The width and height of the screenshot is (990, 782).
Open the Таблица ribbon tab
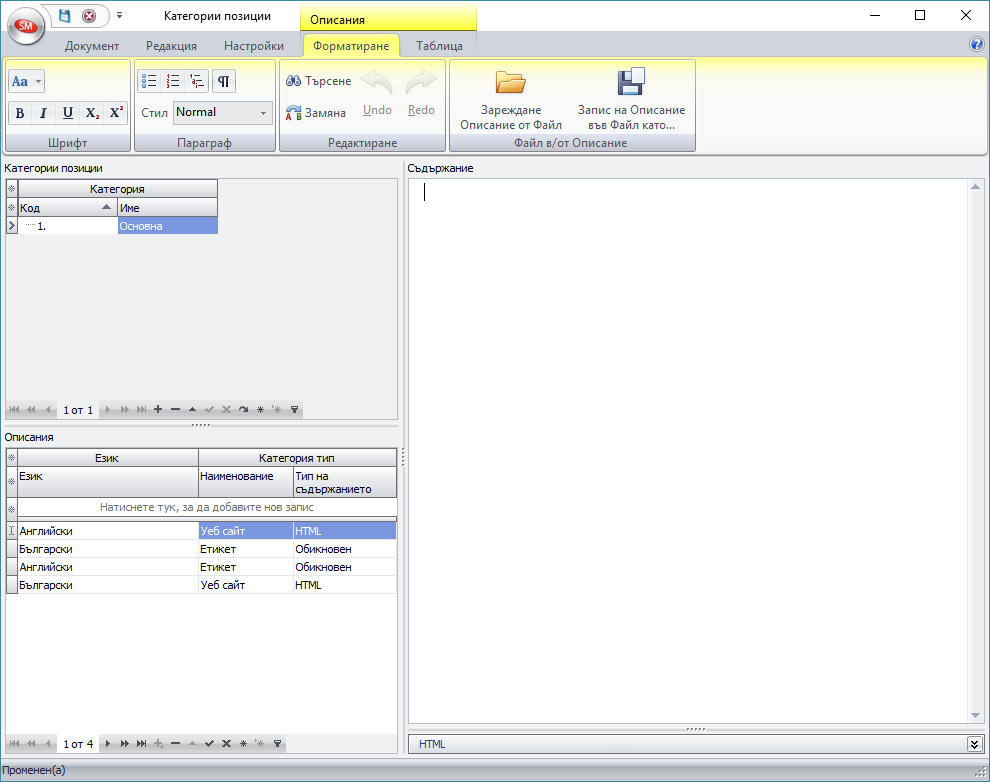pos(439,45)
